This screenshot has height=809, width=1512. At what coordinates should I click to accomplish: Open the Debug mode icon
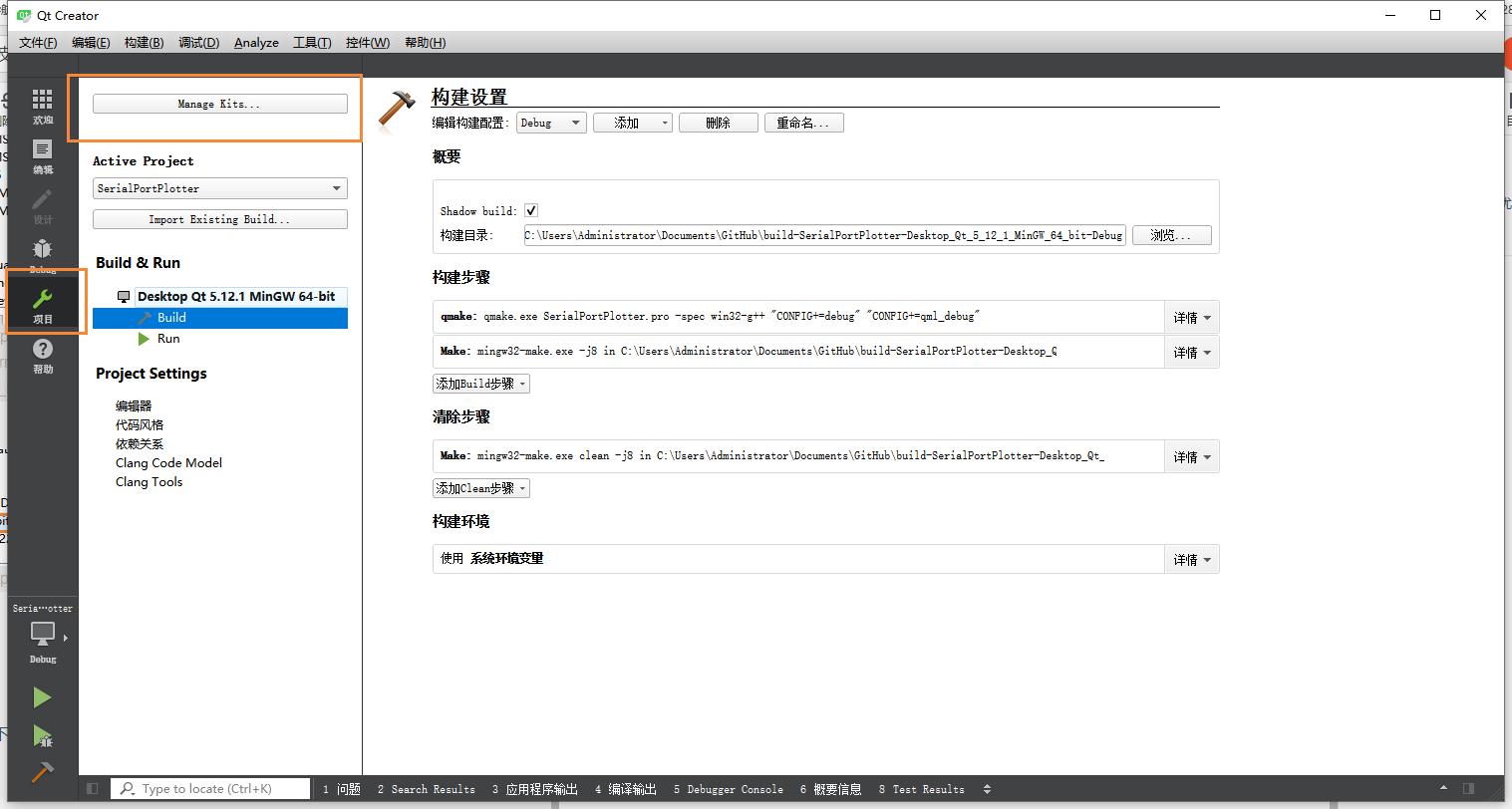pos(42,254)
